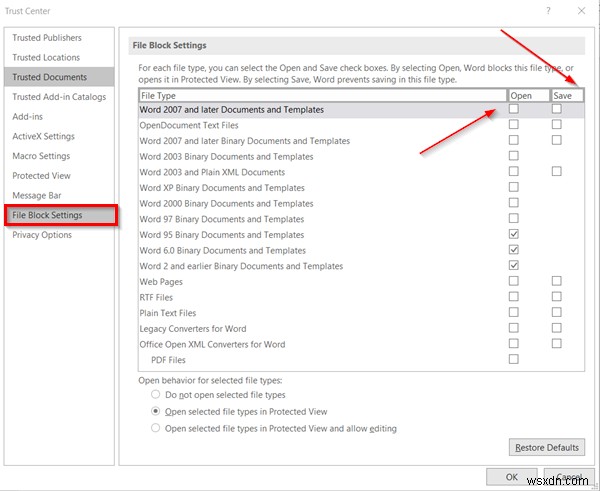Image resolution: width=600 pixels, height=491 pixels.
Task: Check Open for OpenDocument Text Files
Action: pos(514,124)
